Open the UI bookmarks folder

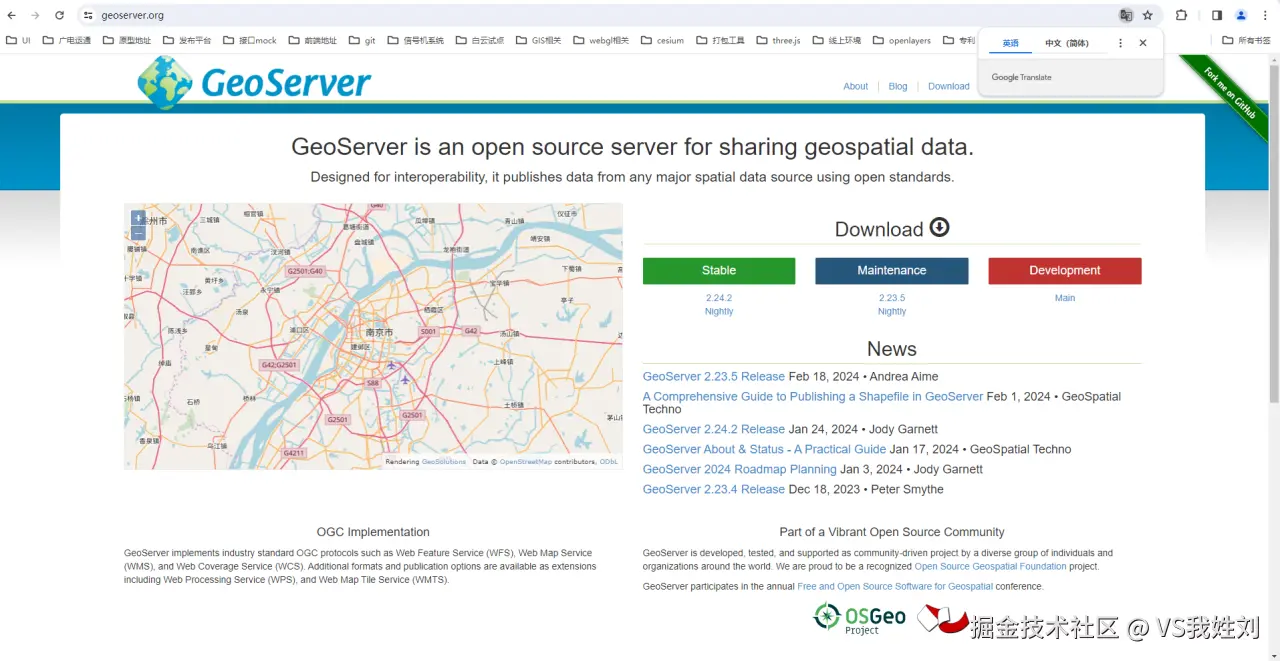coord(19,41)
